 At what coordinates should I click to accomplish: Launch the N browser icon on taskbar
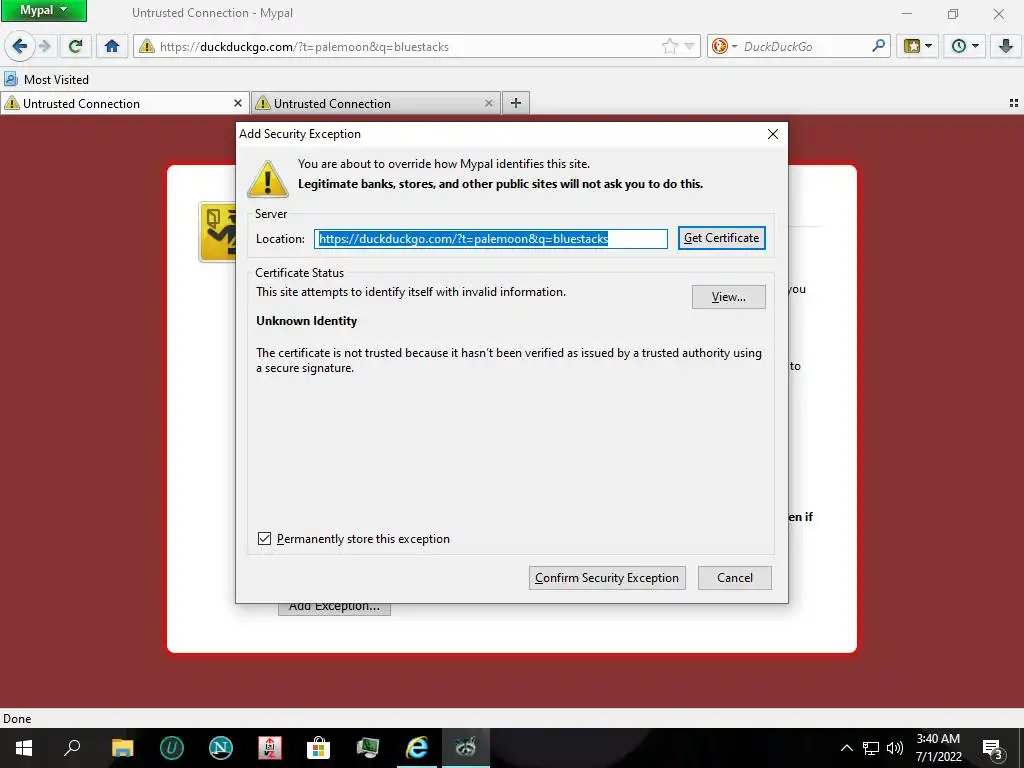(221, 748)
